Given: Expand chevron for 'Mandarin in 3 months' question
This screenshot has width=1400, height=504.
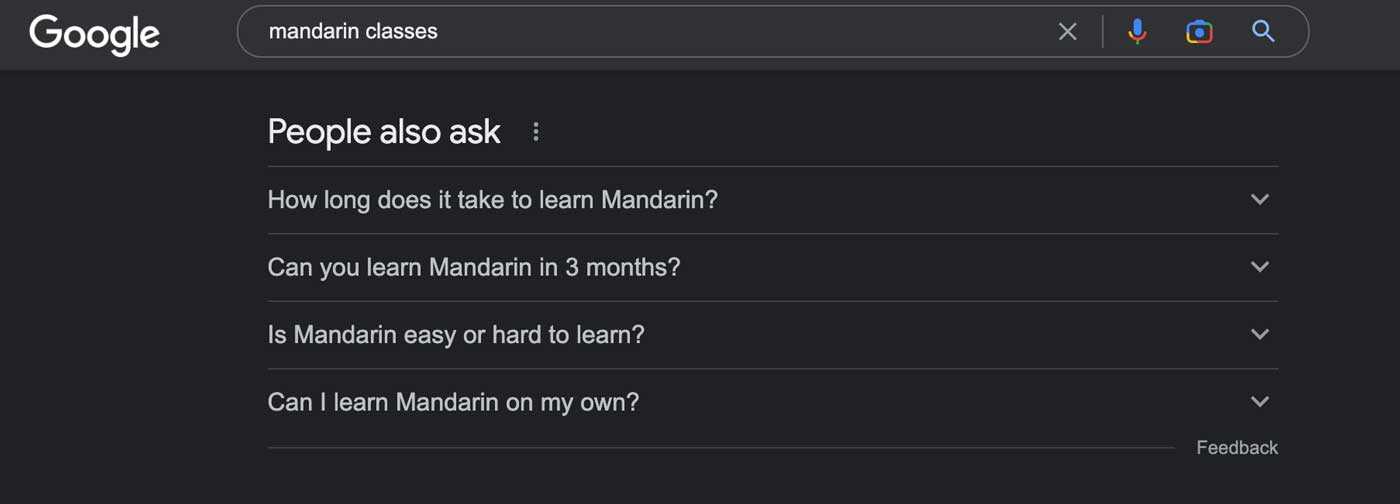Looking at the screenshot, I should [x=1260, y=267].
